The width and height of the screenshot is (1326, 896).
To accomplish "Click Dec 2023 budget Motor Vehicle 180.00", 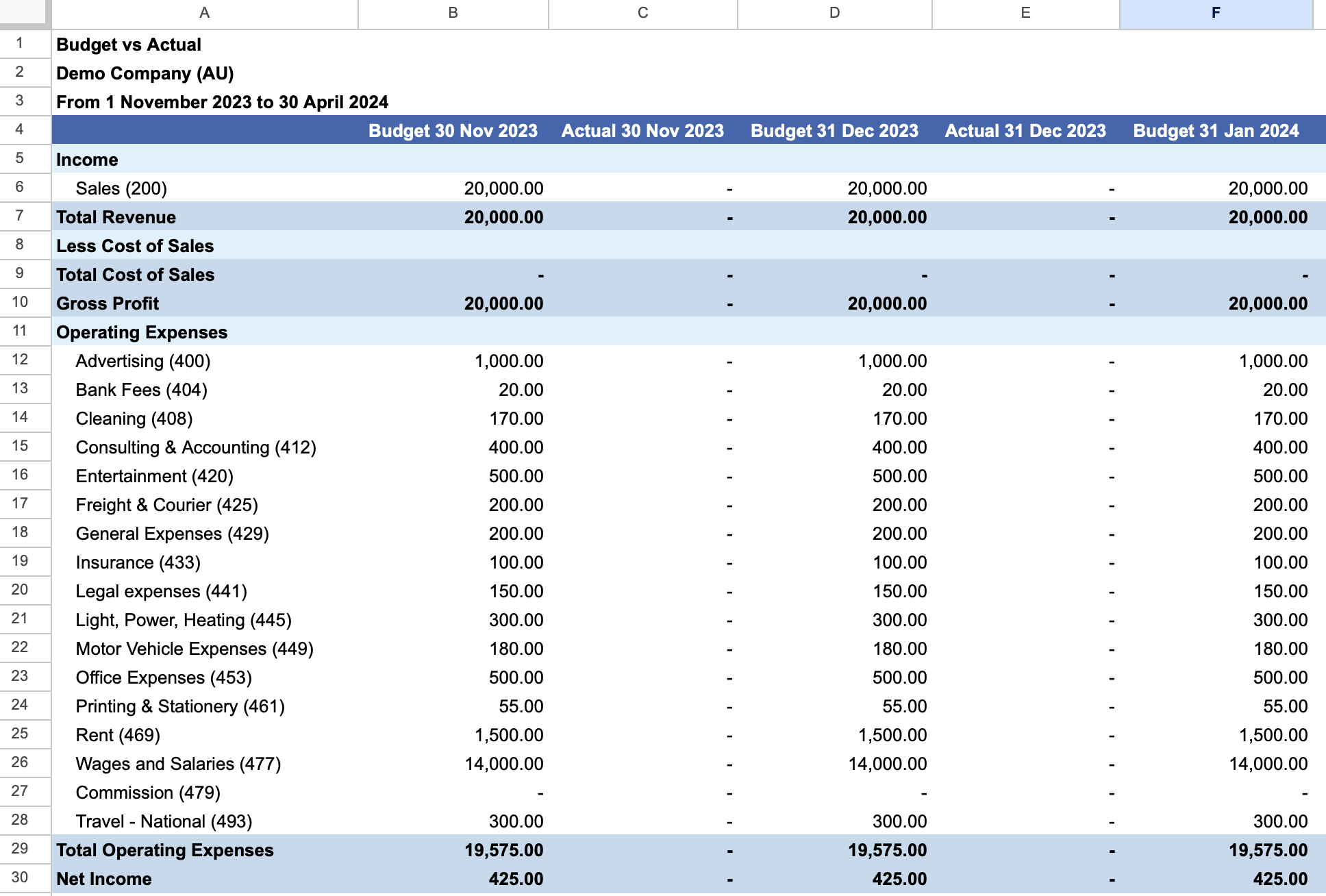I will click(834, 649).
